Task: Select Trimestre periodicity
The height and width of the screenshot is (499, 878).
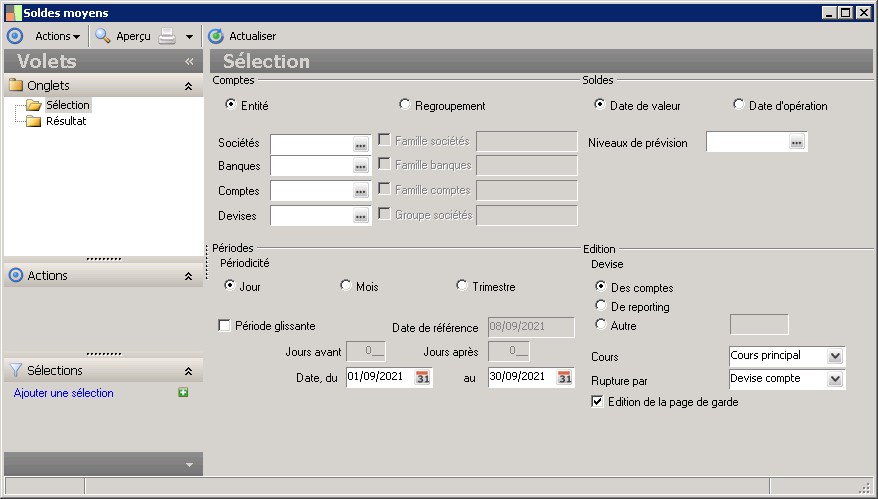Action: click(x=461, y=285)
